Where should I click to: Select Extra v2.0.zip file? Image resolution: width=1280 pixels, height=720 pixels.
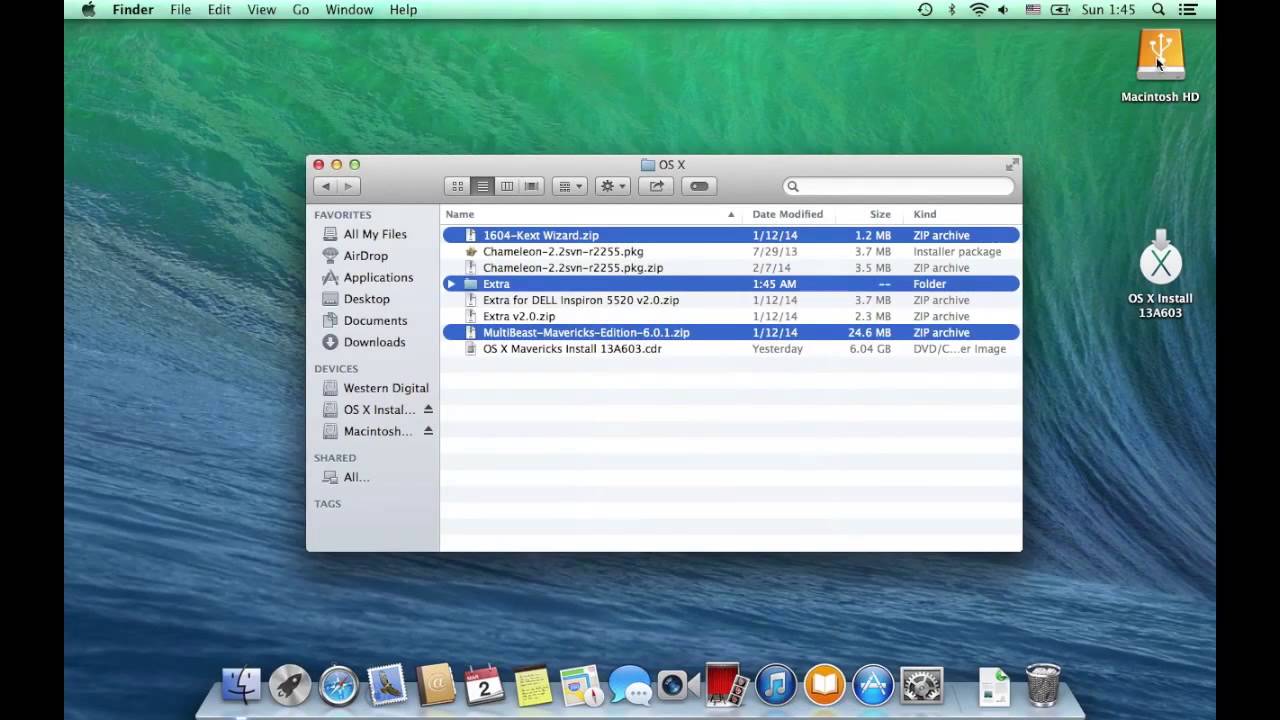click(x=731, y=316)
